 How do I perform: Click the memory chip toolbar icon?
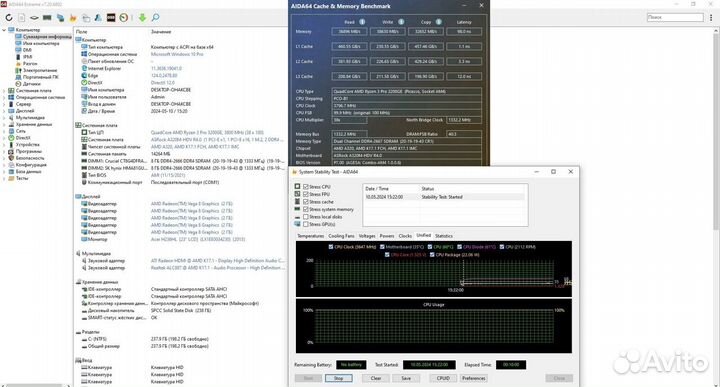(47, 17)
